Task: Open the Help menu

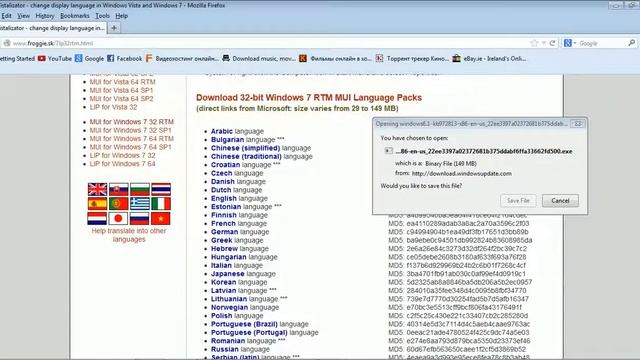Action: pos(122,16)
